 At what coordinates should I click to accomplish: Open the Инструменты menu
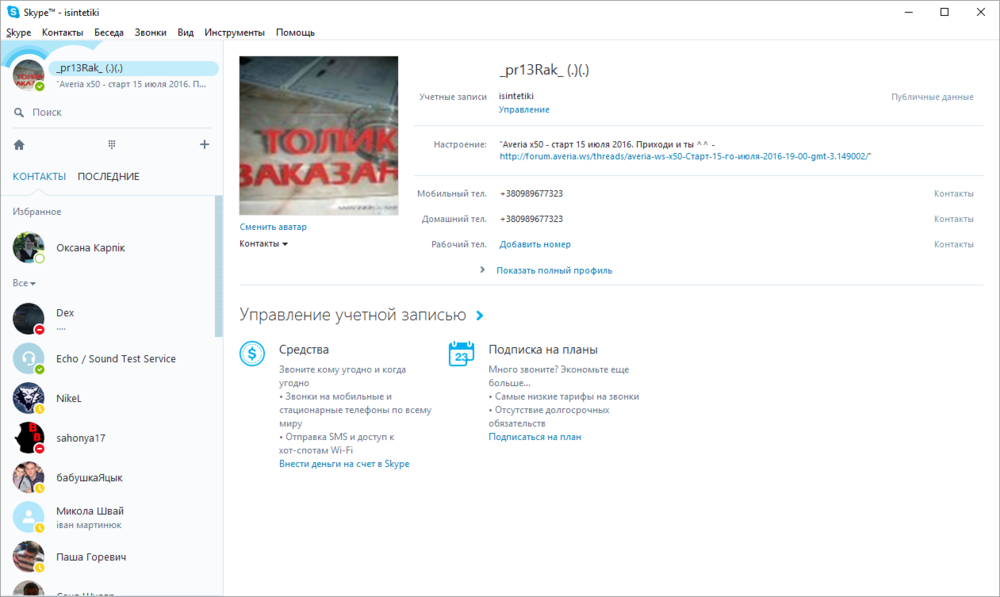click(234, 33)
